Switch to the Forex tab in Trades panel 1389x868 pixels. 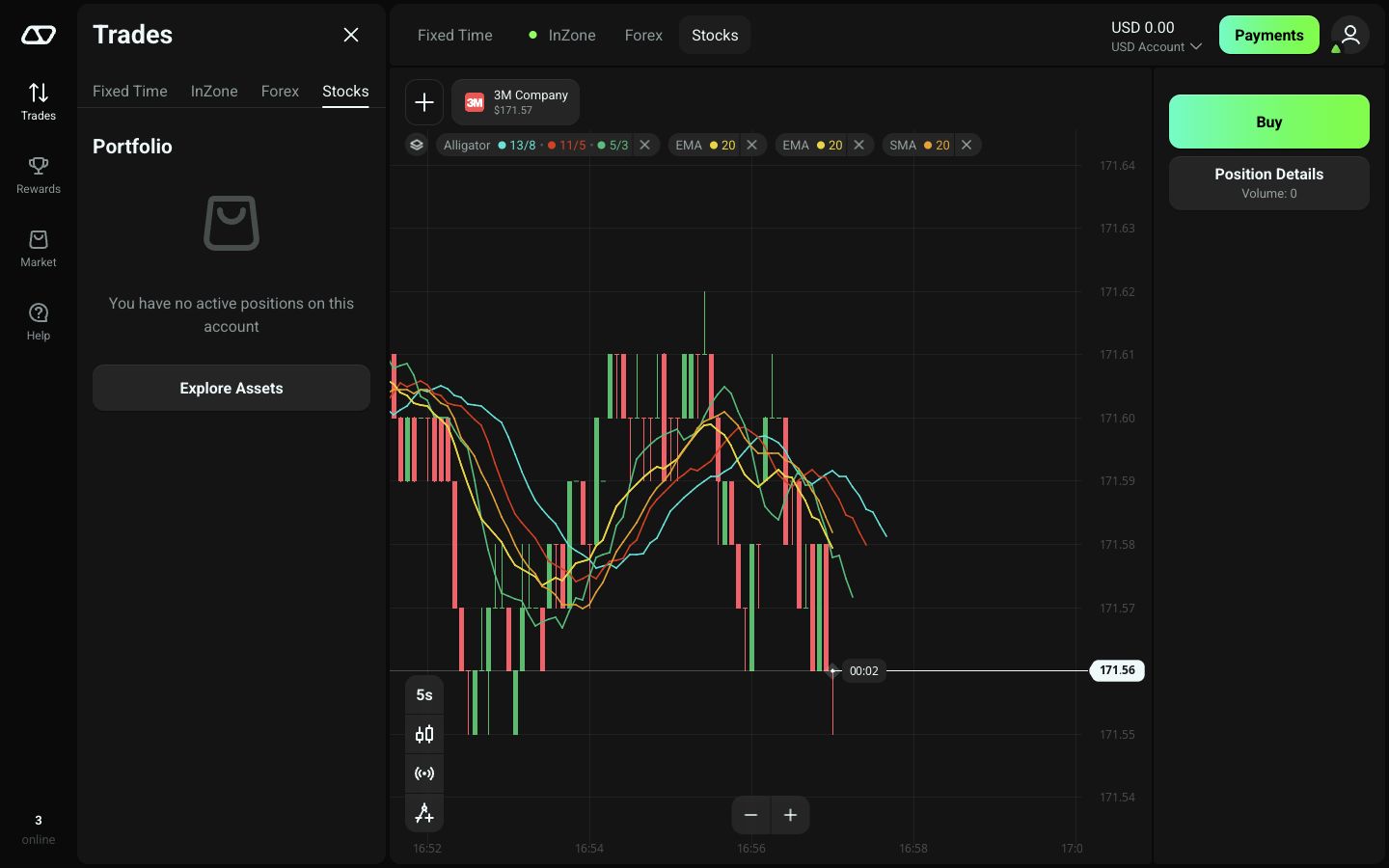(280, 91)
